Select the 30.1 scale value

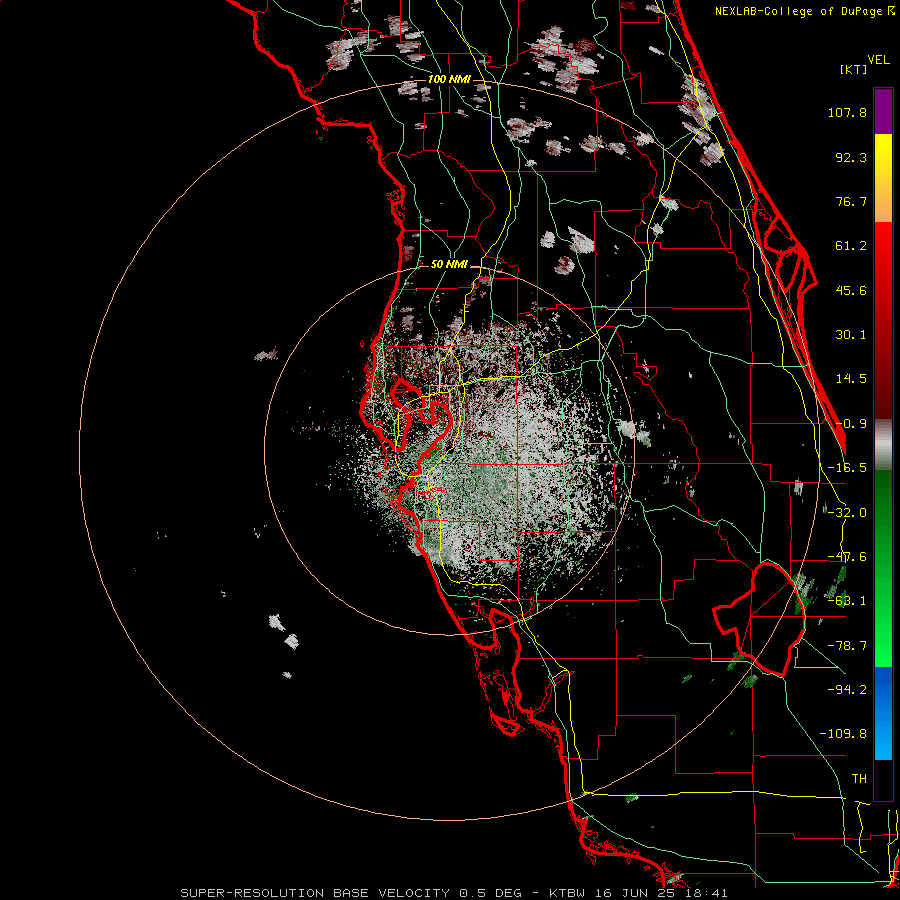[x=851, y=335]
